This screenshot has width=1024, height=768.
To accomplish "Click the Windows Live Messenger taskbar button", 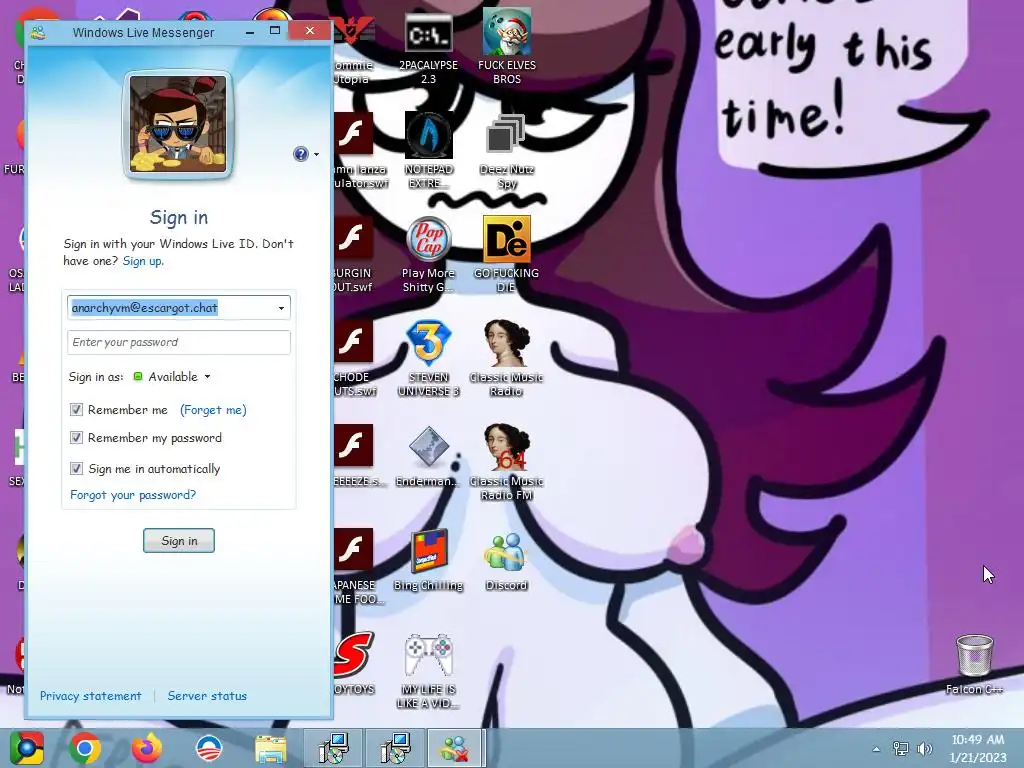I will coord(456,748).
